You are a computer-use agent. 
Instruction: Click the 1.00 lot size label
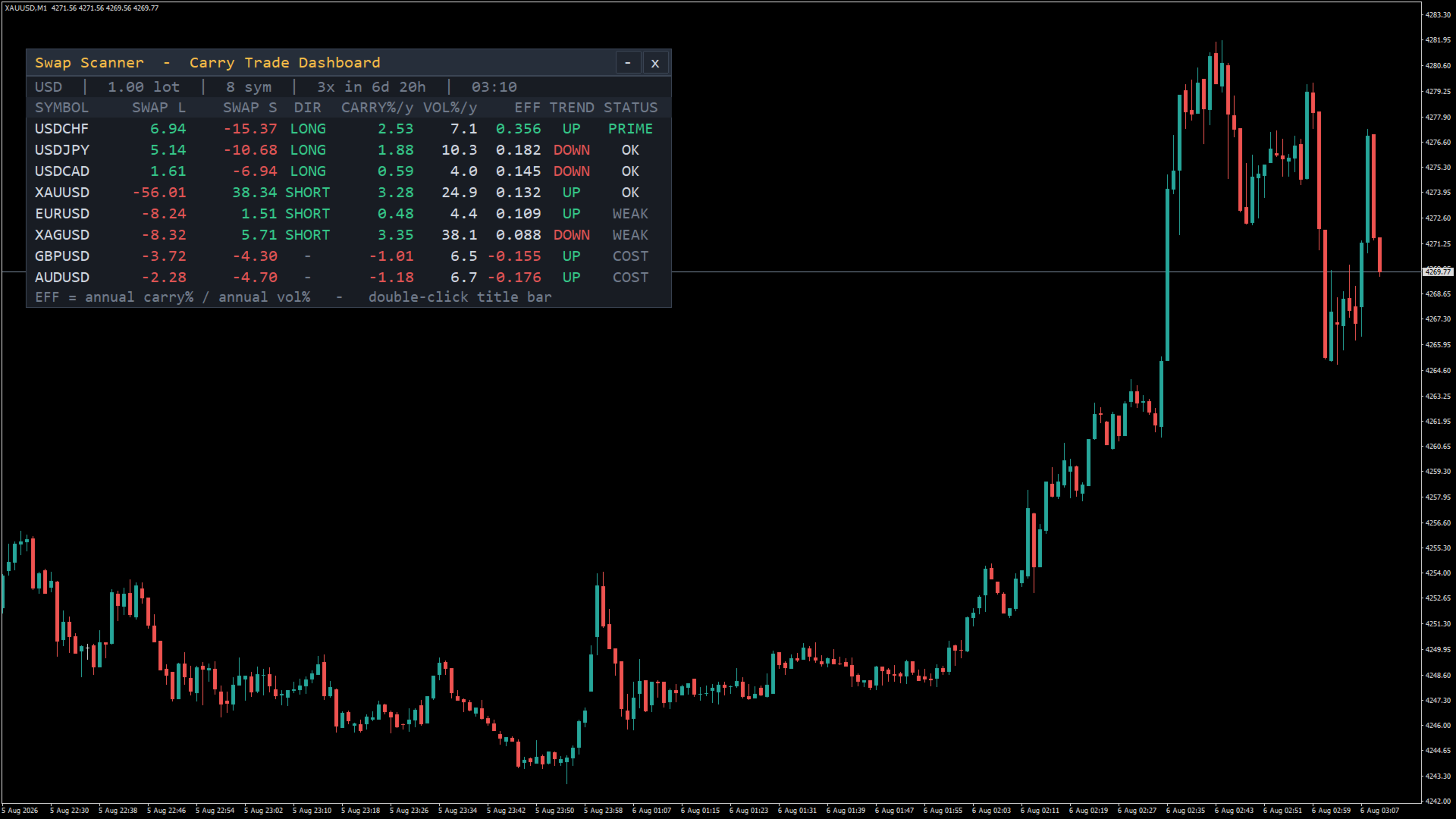click(144, 87)
